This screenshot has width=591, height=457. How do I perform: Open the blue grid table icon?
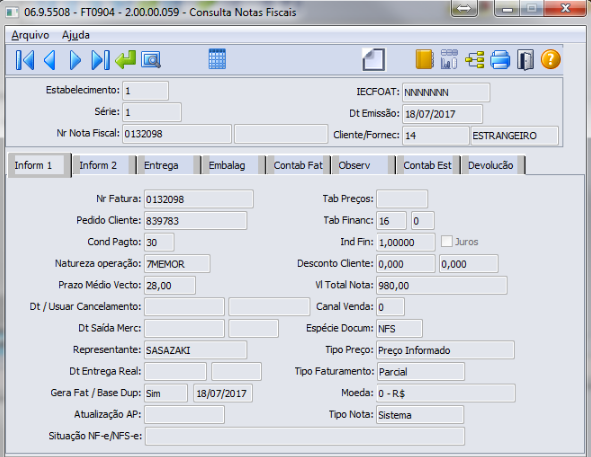tap(217, 59)
